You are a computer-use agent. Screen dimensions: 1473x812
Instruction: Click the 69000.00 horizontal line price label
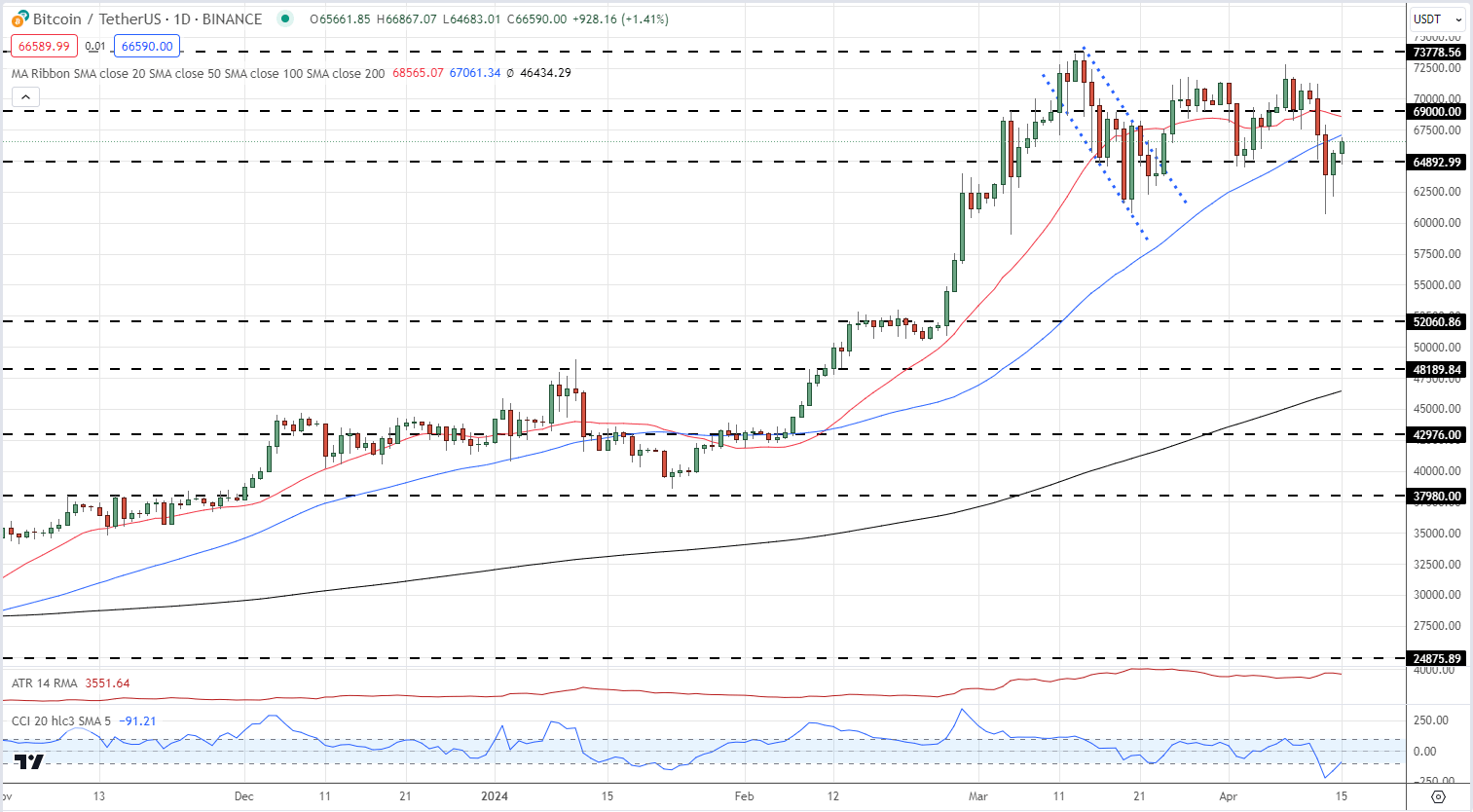(x=1437, y=112)
